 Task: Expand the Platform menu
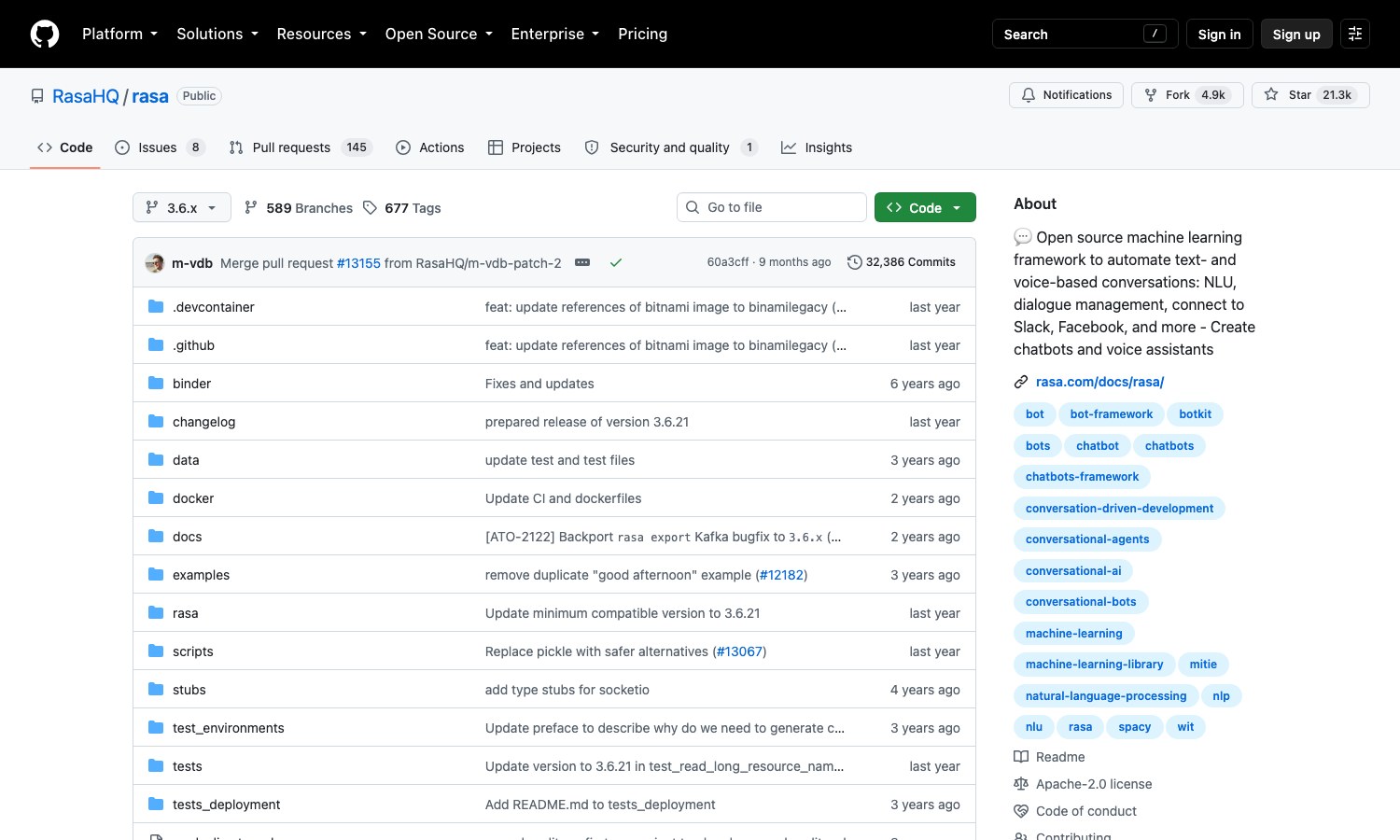(119, 34)
